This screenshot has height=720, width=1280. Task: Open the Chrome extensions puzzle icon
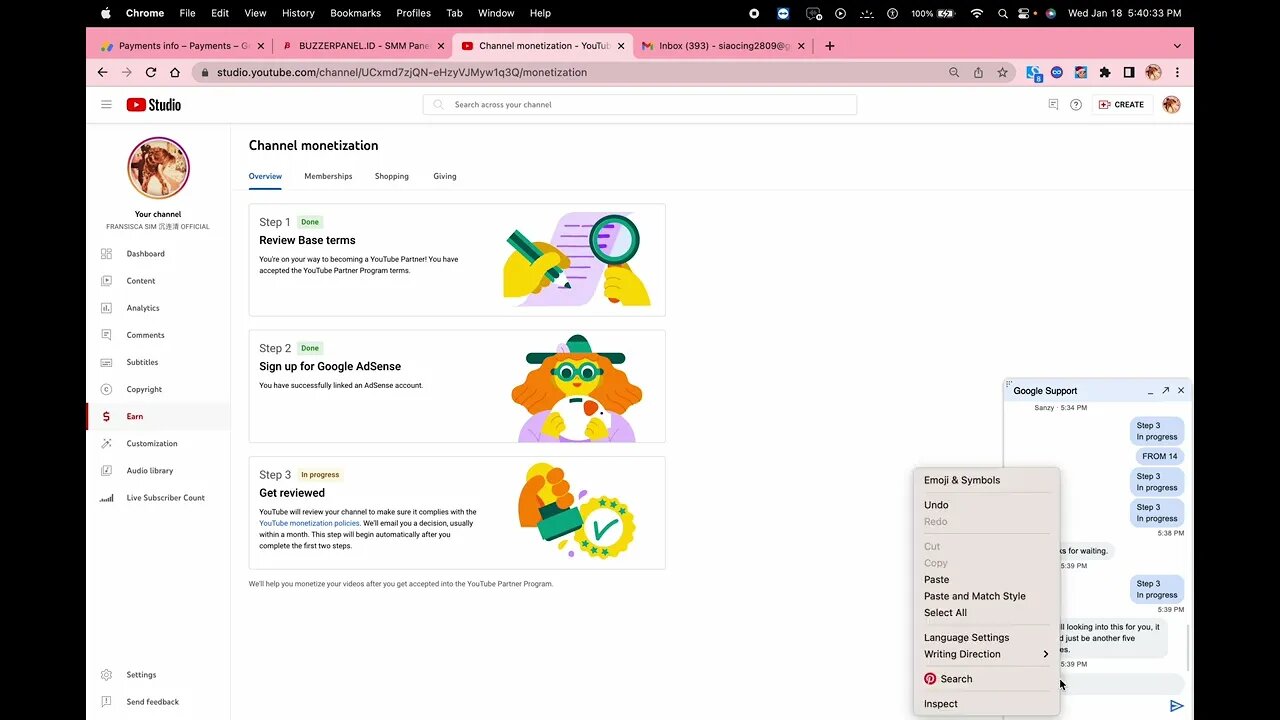point(1104,72)
